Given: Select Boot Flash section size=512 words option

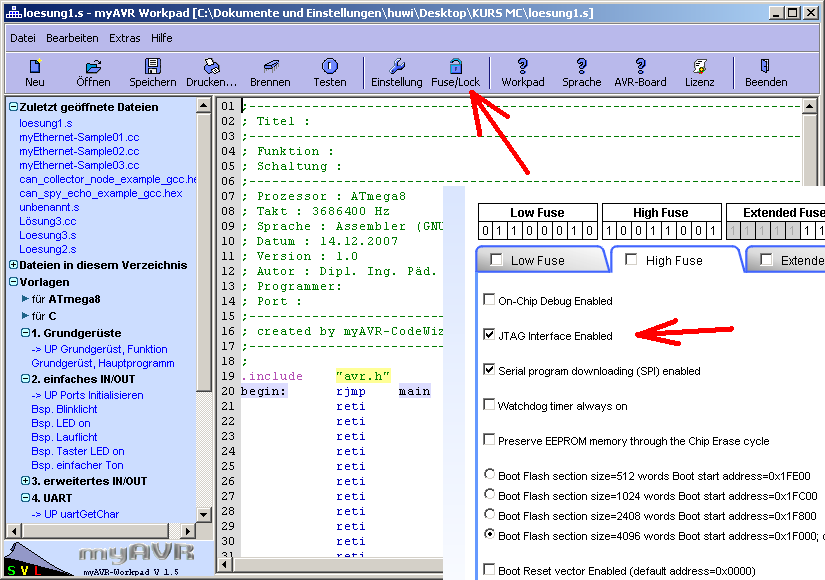Looking at the screenshot, I should pyautogui.click(x=489, y=474).
